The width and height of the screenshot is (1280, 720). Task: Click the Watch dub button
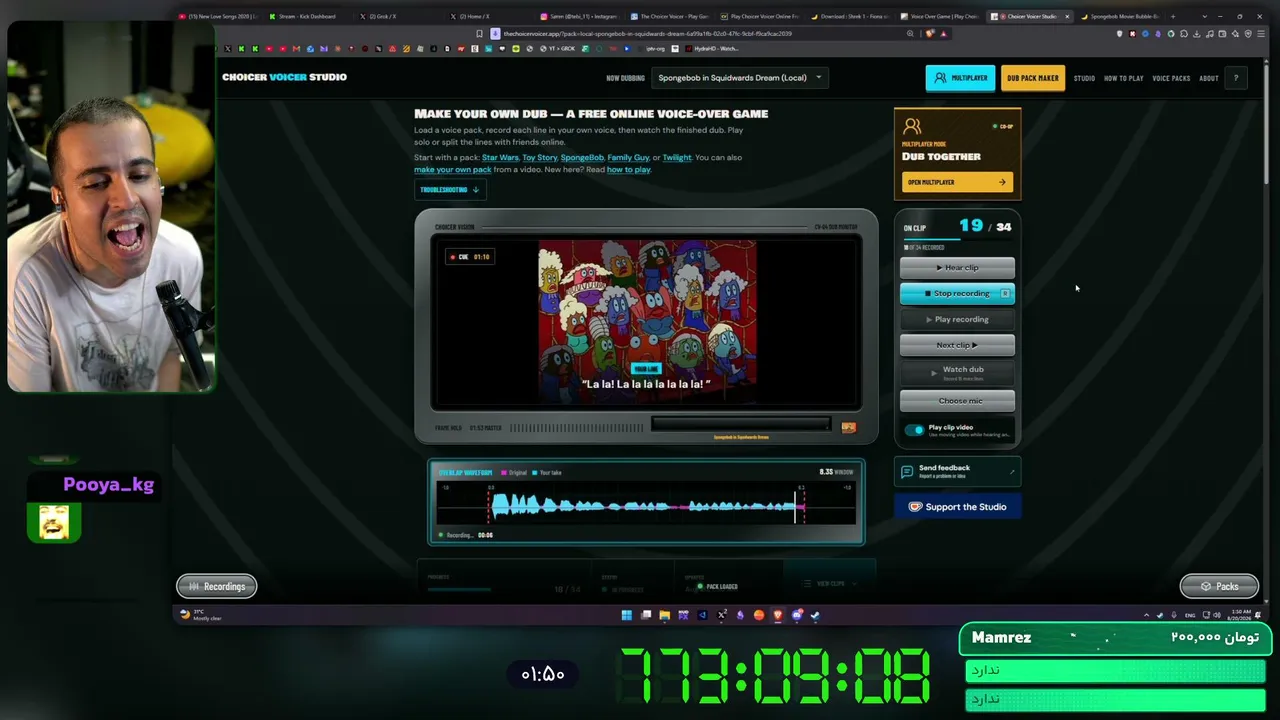click(957, 372)
